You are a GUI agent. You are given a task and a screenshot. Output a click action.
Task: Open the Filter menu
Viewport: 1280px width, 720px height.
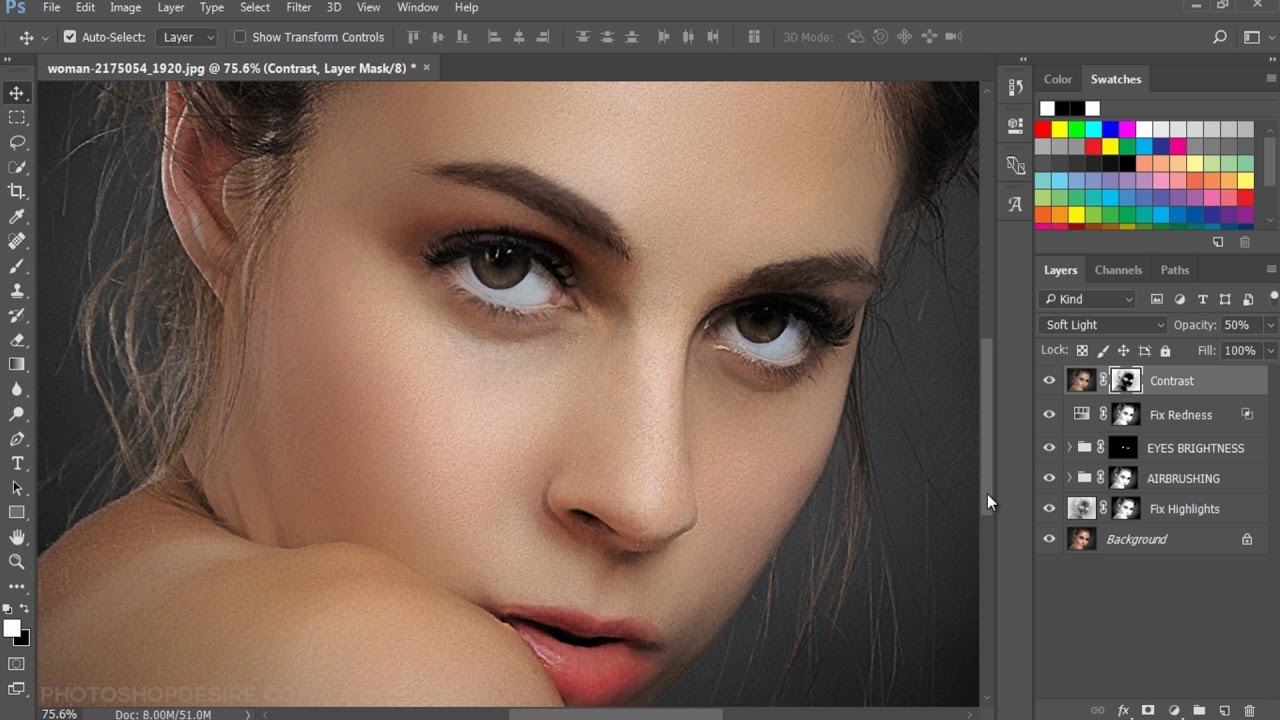click(298, 7)
